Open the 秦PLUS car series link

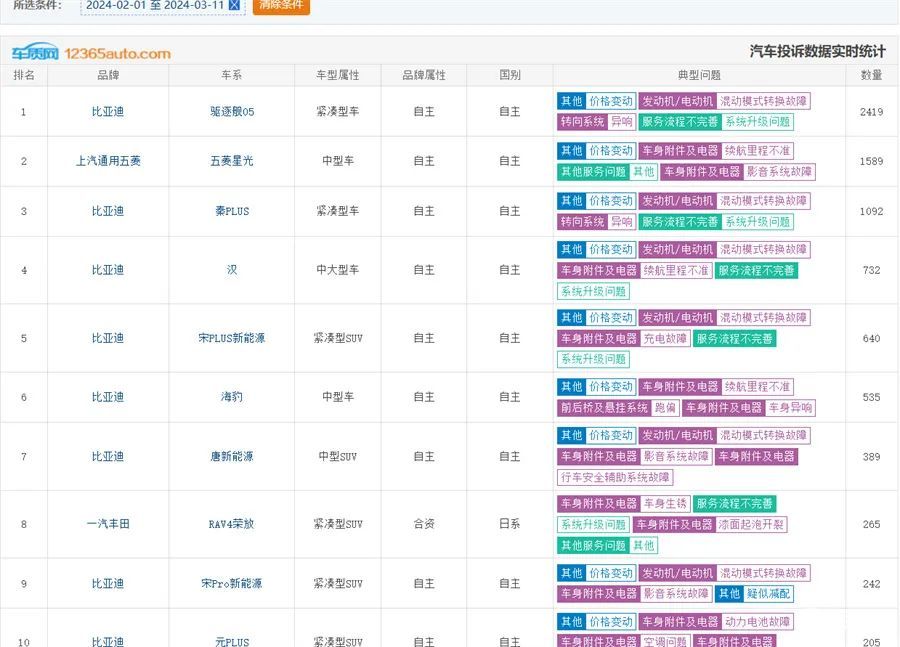click(232, 211)
